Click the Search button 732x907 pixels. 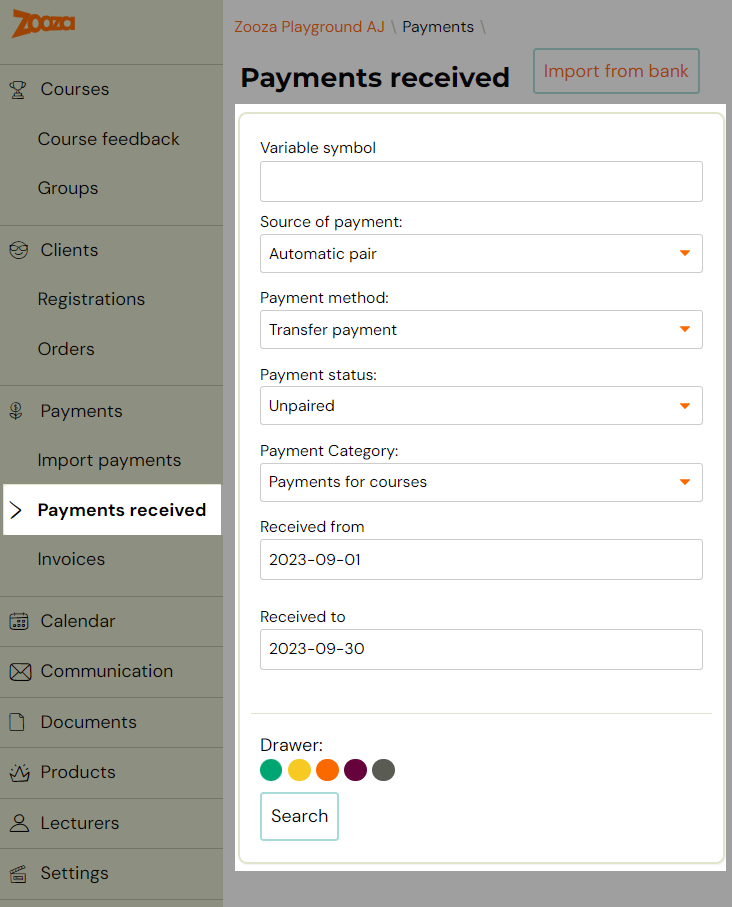click(x=299, y=816)
